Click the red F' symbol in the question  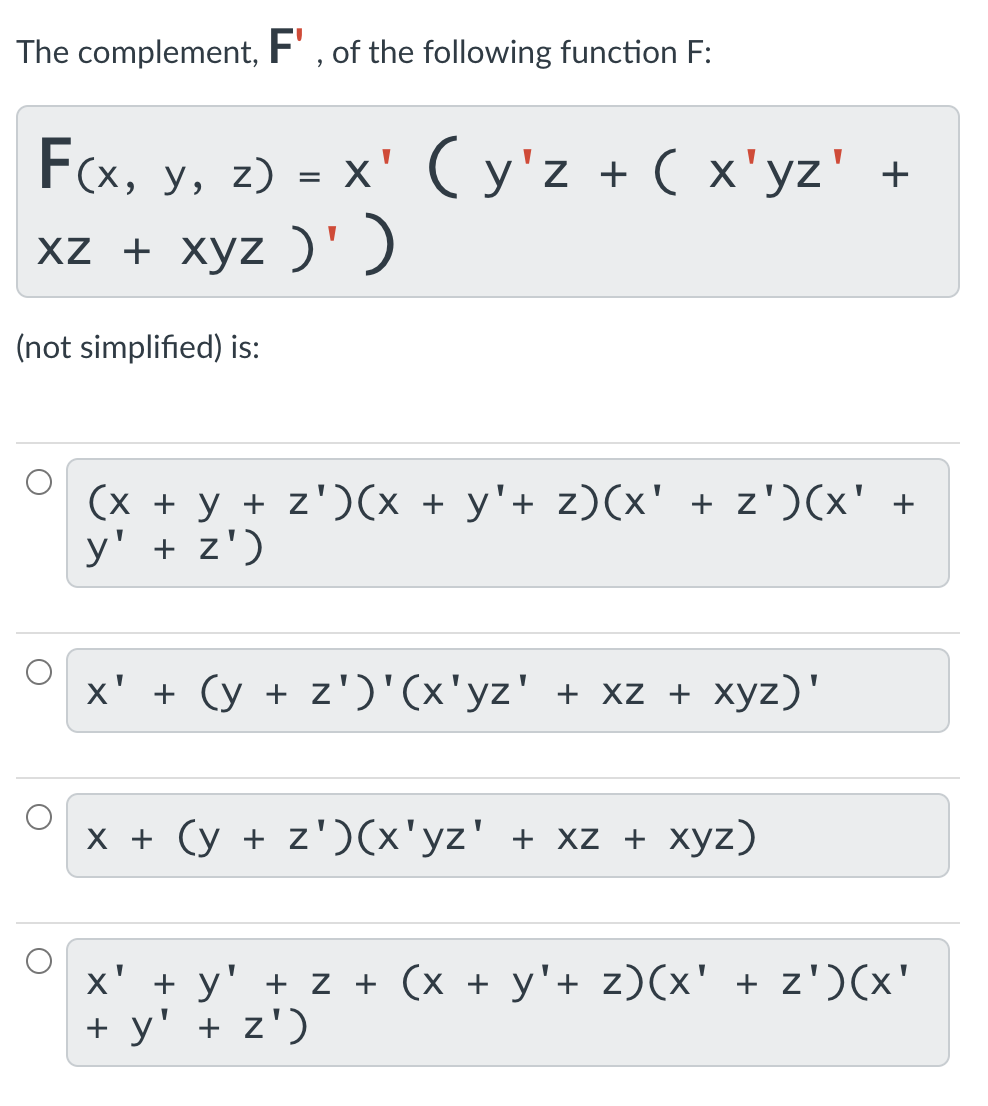pos(283,45)
